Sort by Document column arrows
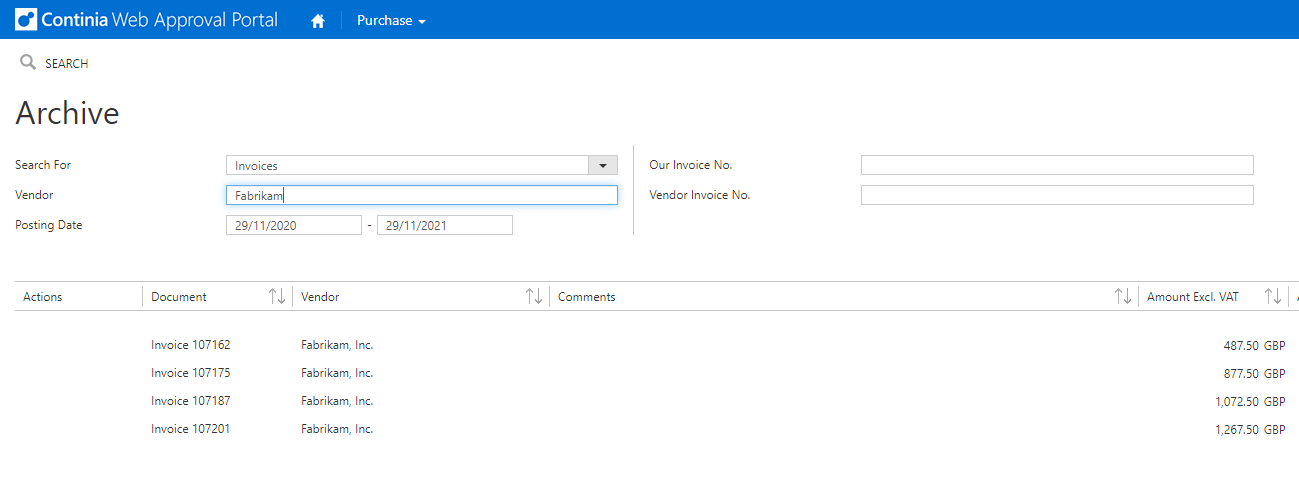This screenshot has width=1299, height=502. pos(277,297)
